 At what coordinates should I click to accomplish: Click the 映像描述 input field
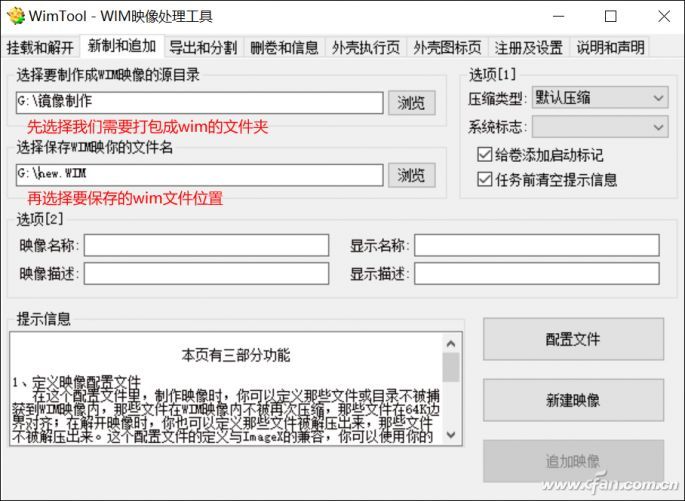(x=206, y=273)
